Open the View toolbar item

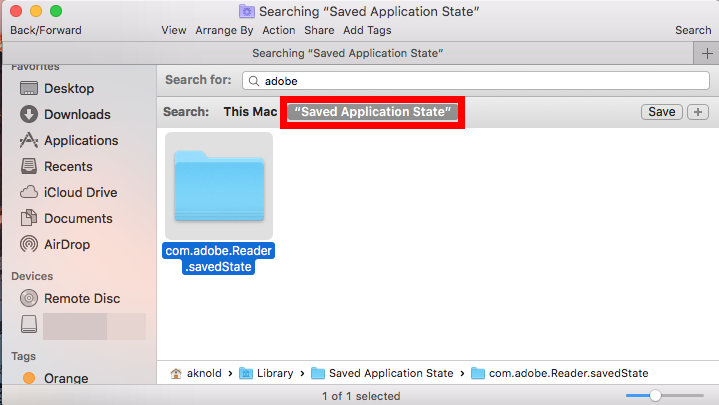(x=174, y=30)
